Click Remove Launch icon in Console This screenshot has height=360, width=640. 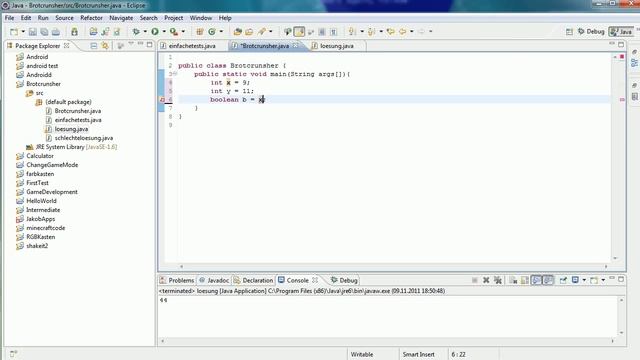pyautogui.click(x=486, y=280)
